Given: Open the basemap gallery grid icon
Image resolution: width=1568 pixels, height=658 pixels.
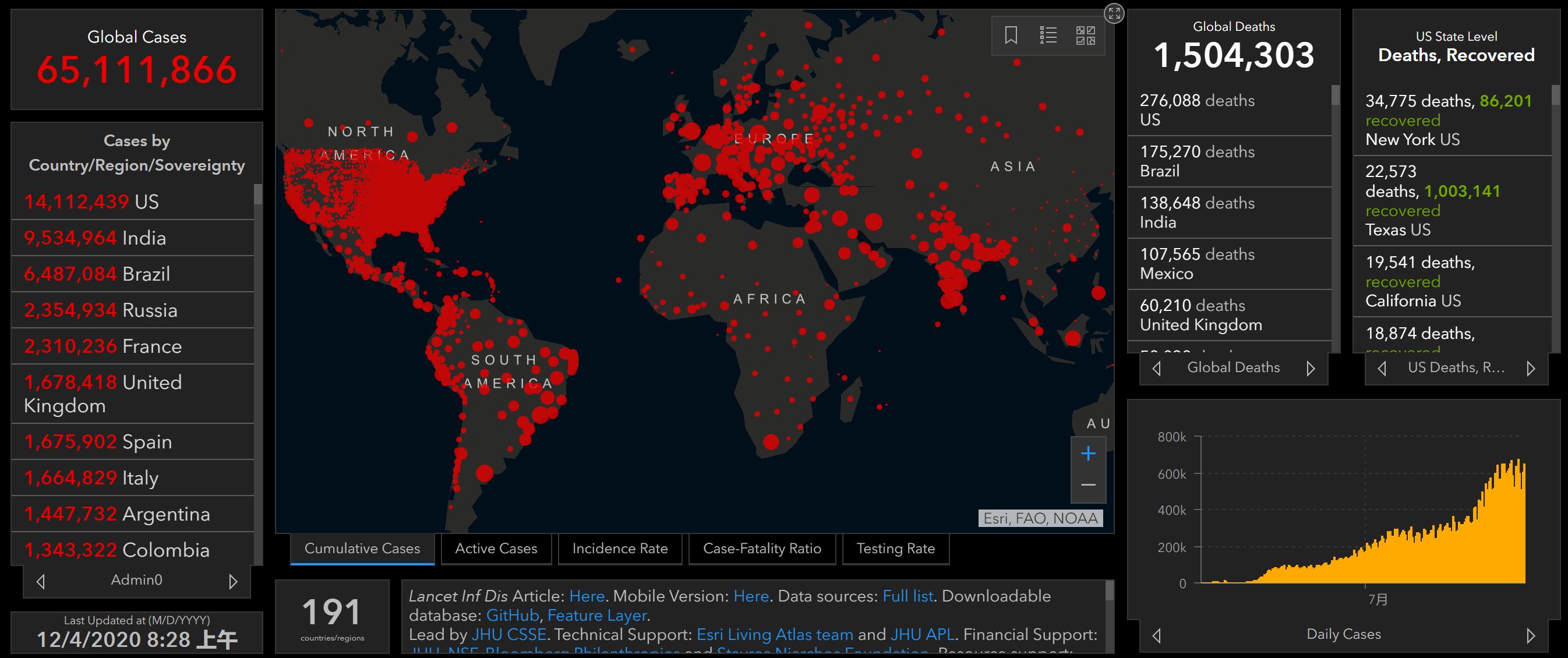Looking at the screenshot, I should 1085,36.
